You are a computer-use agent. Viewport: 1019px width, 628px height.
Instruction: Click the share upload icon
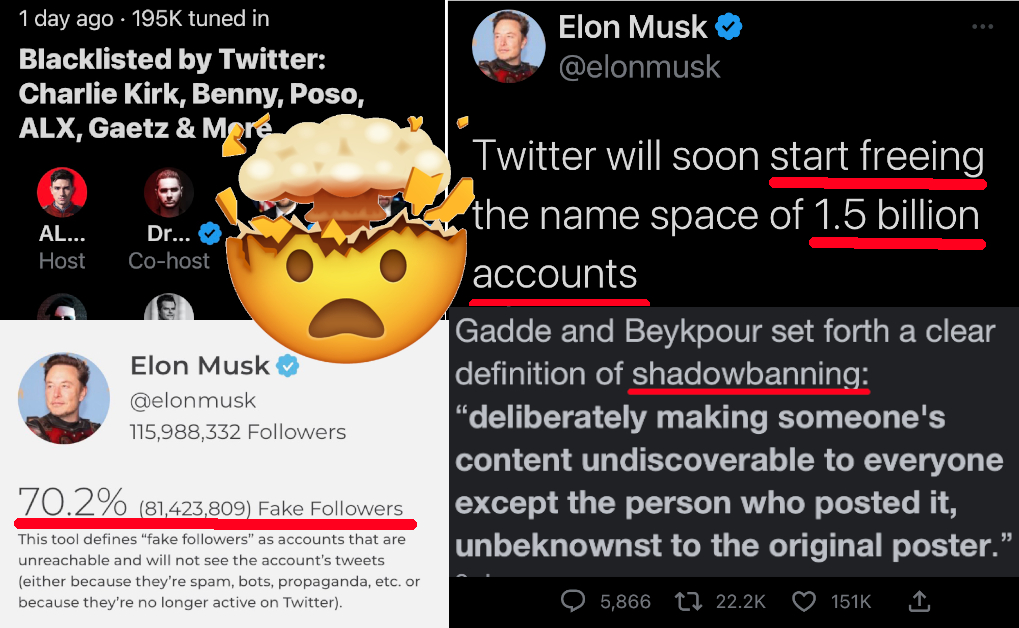919,601
